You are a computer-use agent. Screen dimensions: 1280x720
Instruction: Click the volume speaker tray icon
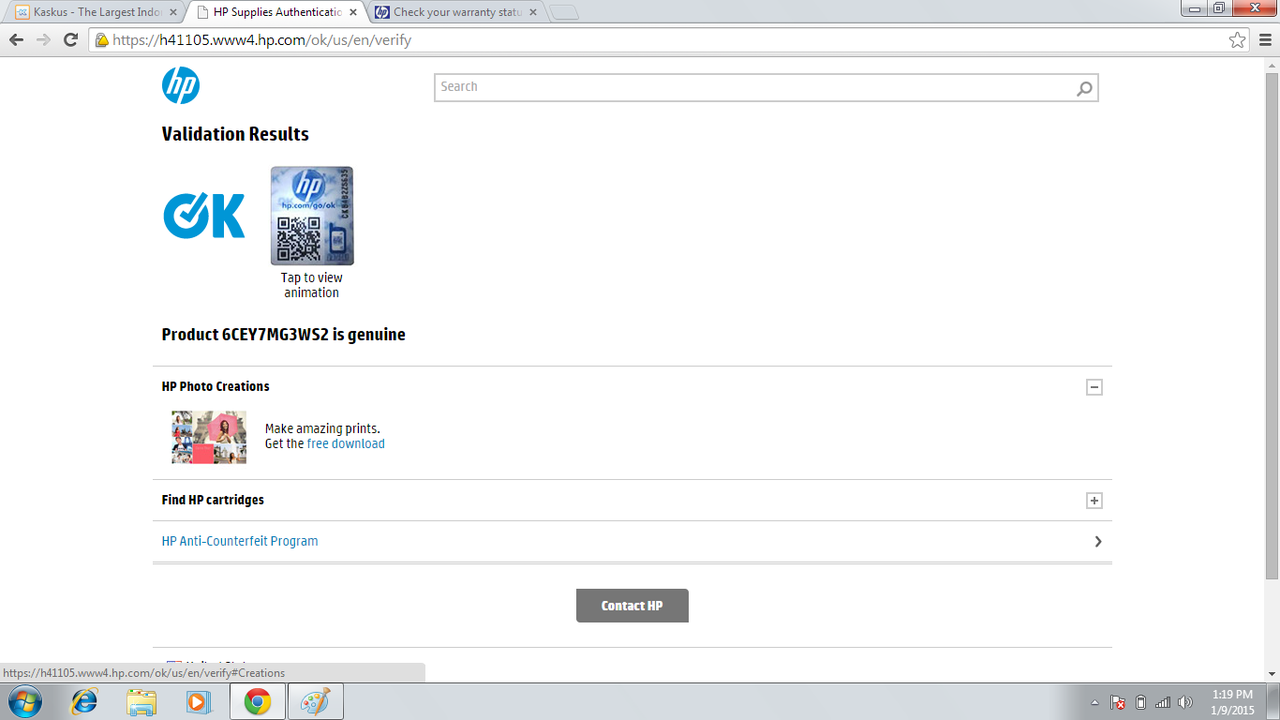[1186, 703]
